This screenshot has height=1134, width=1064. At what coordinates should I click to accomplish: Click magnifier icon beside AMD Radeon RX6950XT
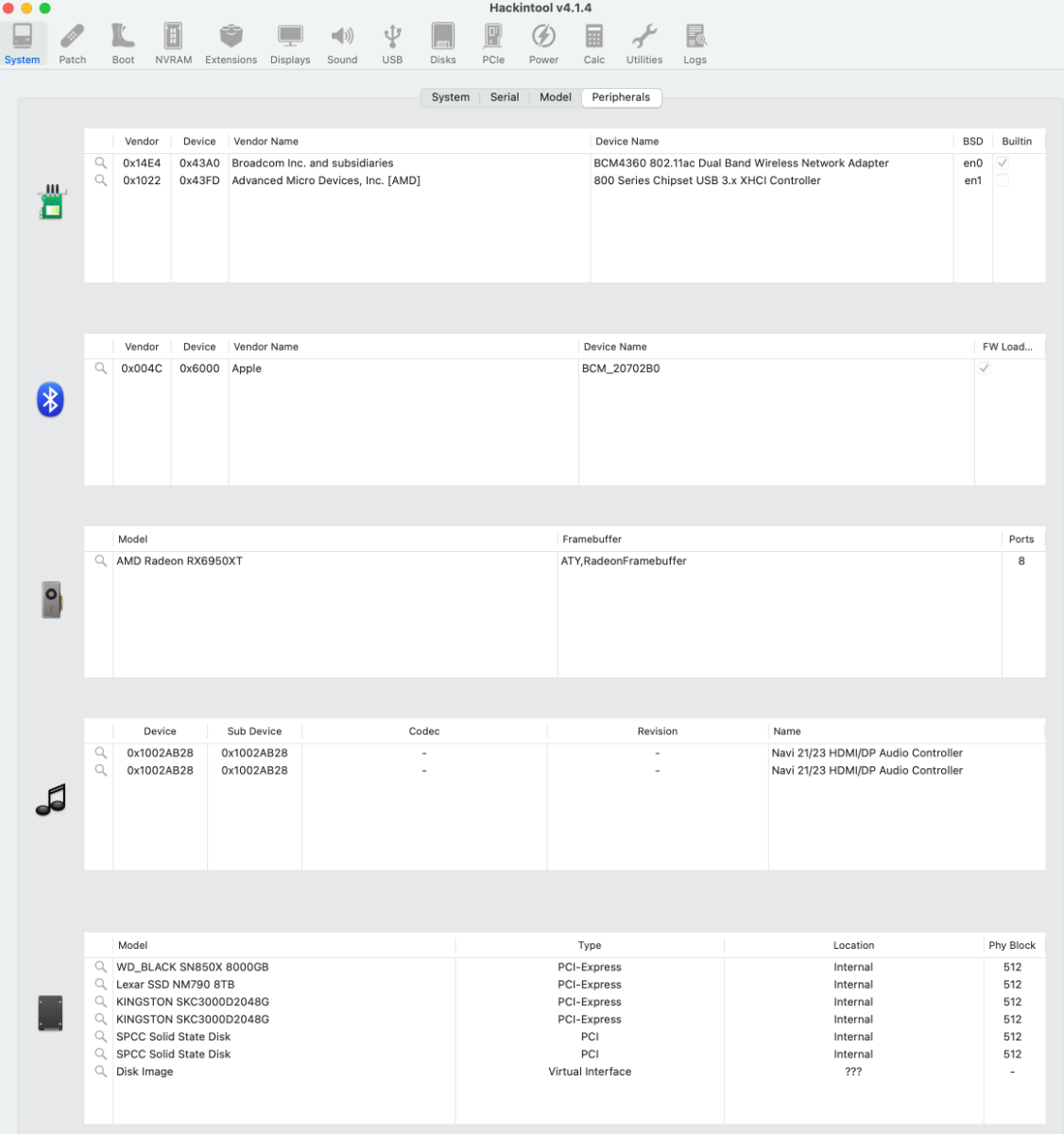coord(100,560)
